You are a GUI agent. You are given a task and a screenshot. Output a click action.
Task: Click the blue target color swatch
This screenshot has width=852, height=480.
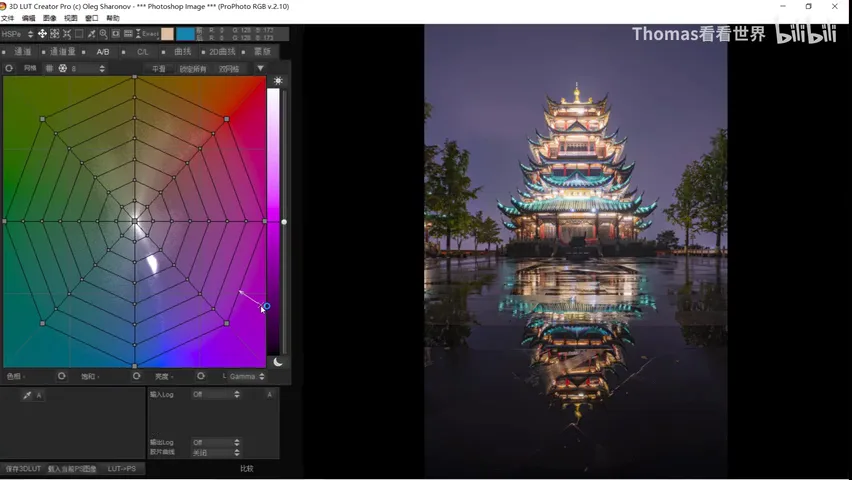[185, 34]
